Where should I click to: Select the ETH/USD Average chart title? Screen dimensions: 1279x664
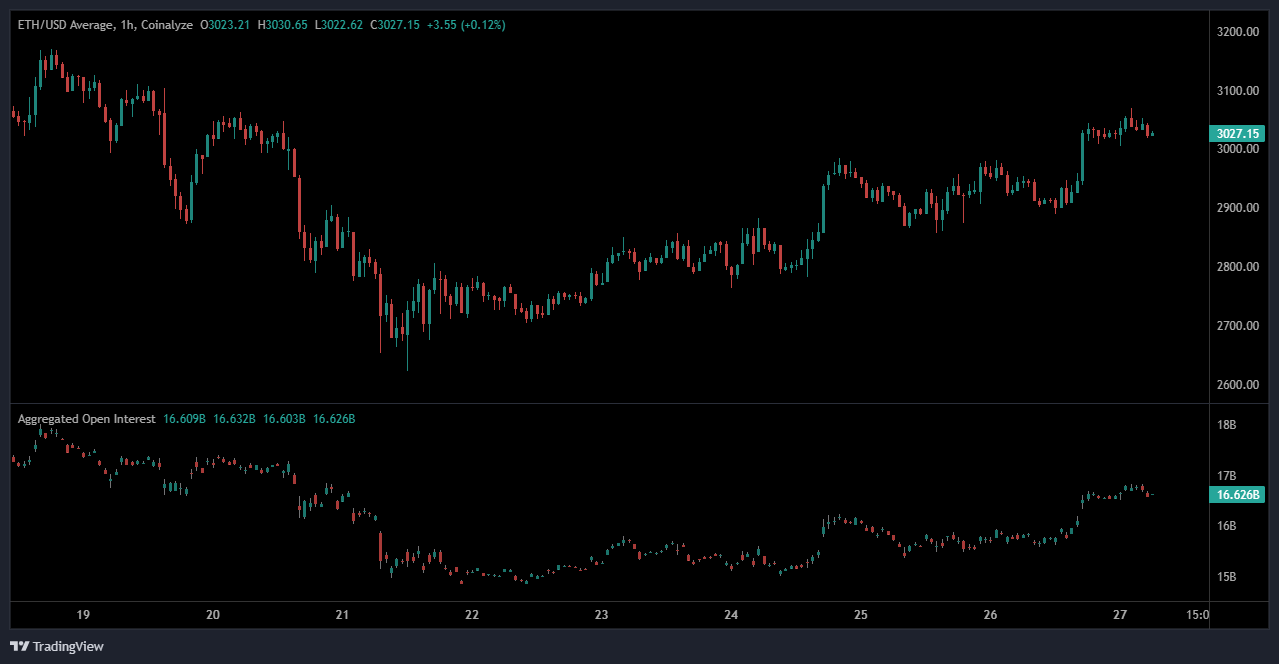tap(62, 24)
